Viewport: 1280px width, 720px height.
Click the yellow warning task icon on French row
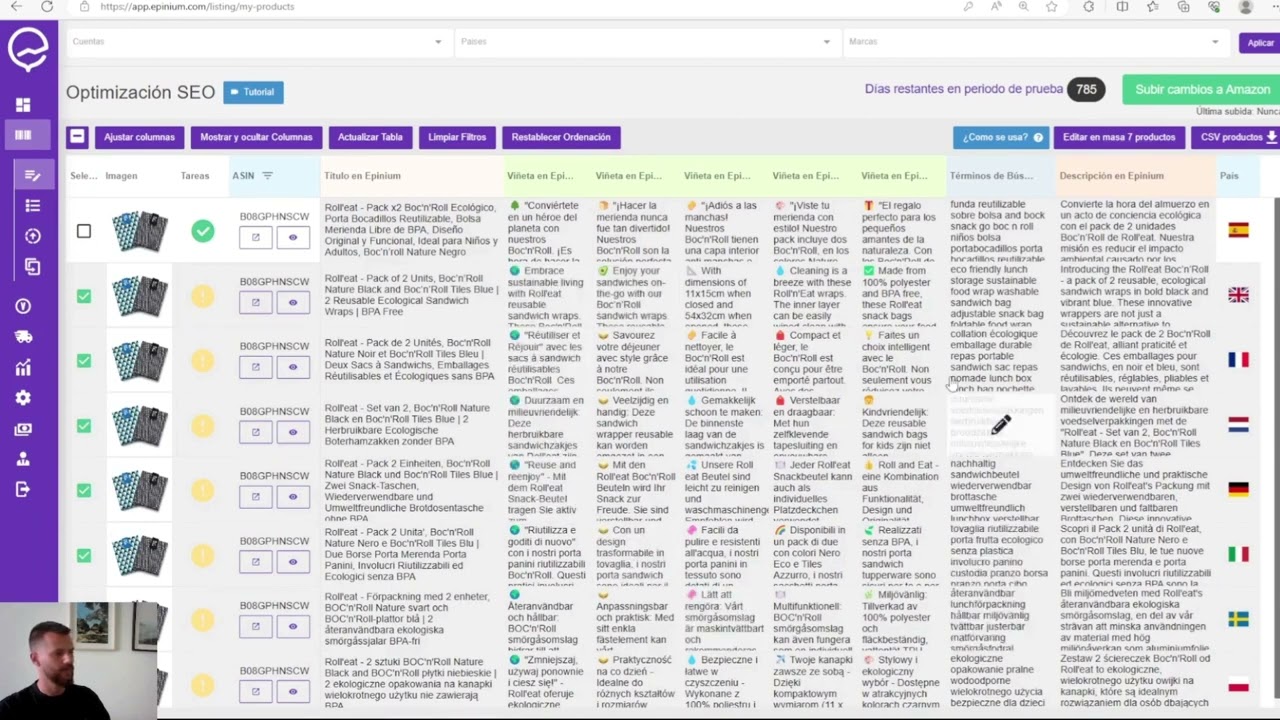point(203,360)
